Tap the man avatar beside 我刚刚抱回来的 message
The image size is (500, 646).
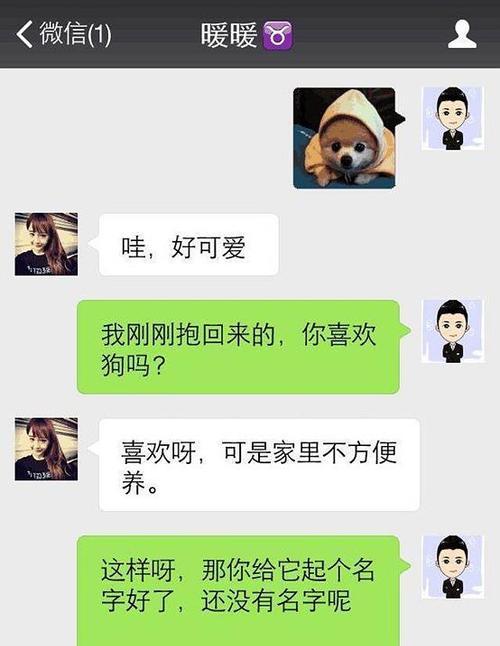pos(453,331)
